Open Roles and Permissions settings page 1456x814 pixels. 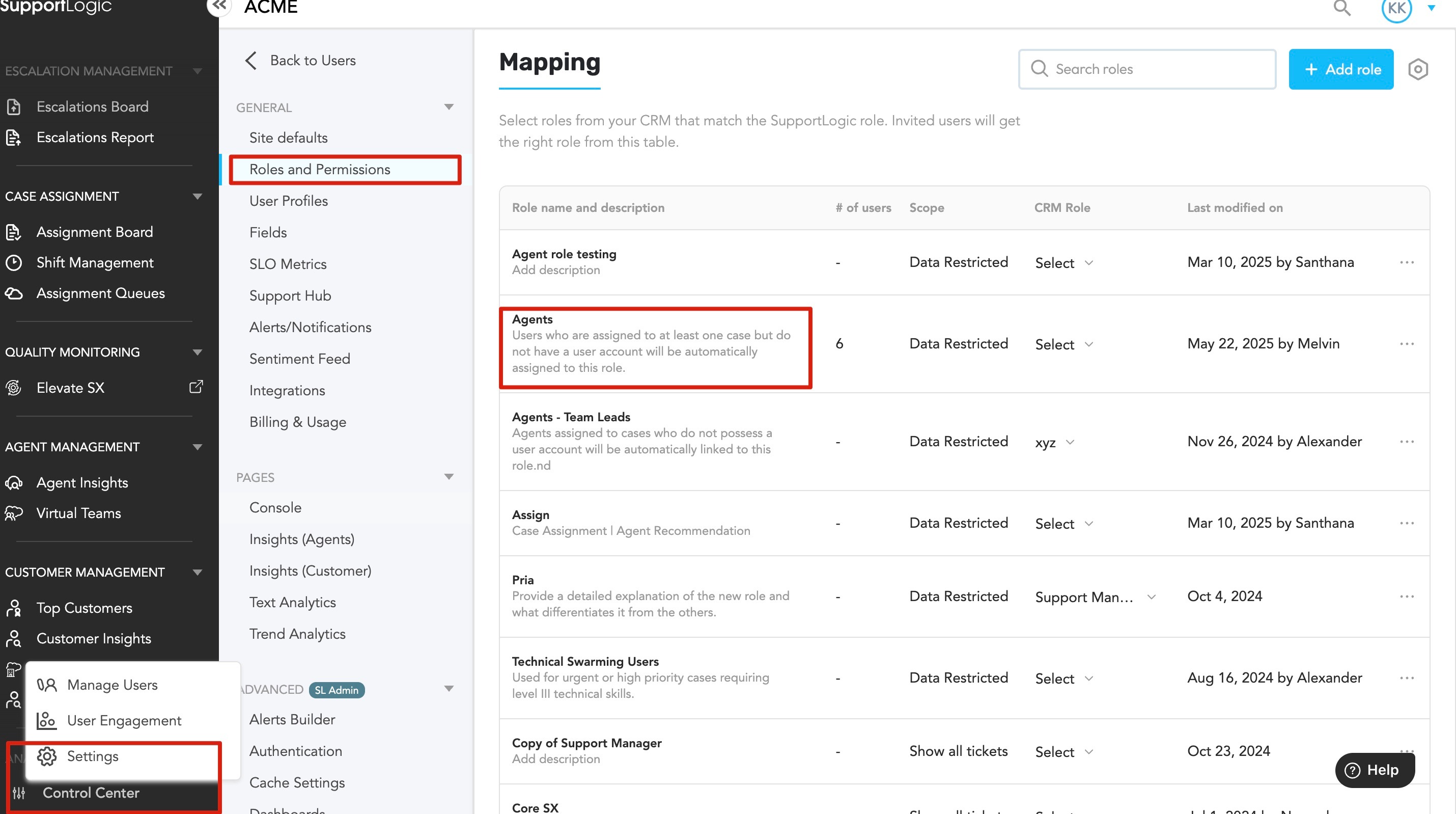pyautogui.click(x=320, y=169)
